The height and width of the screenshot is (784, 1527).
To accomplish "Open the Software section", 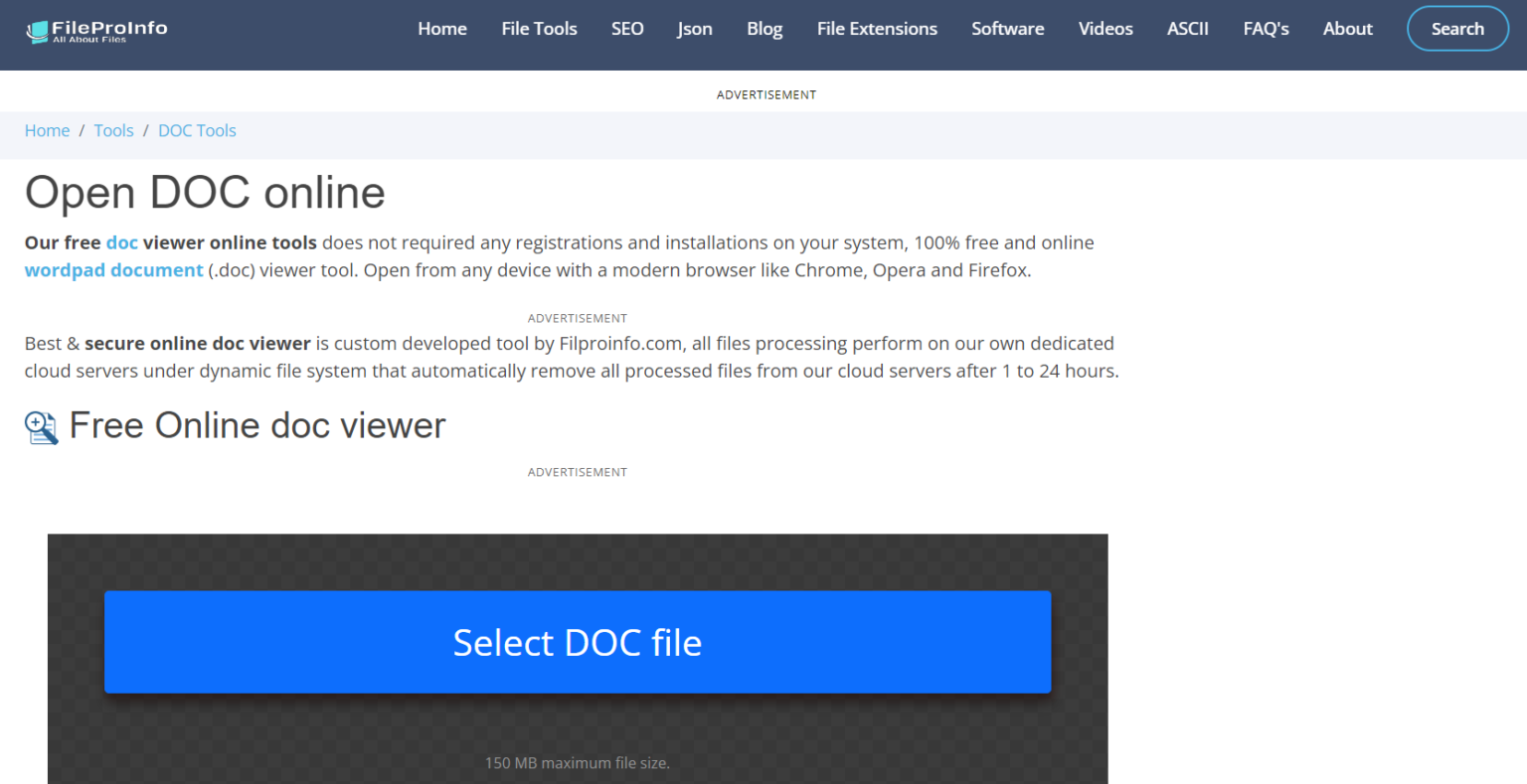I will coord(1007,29).
